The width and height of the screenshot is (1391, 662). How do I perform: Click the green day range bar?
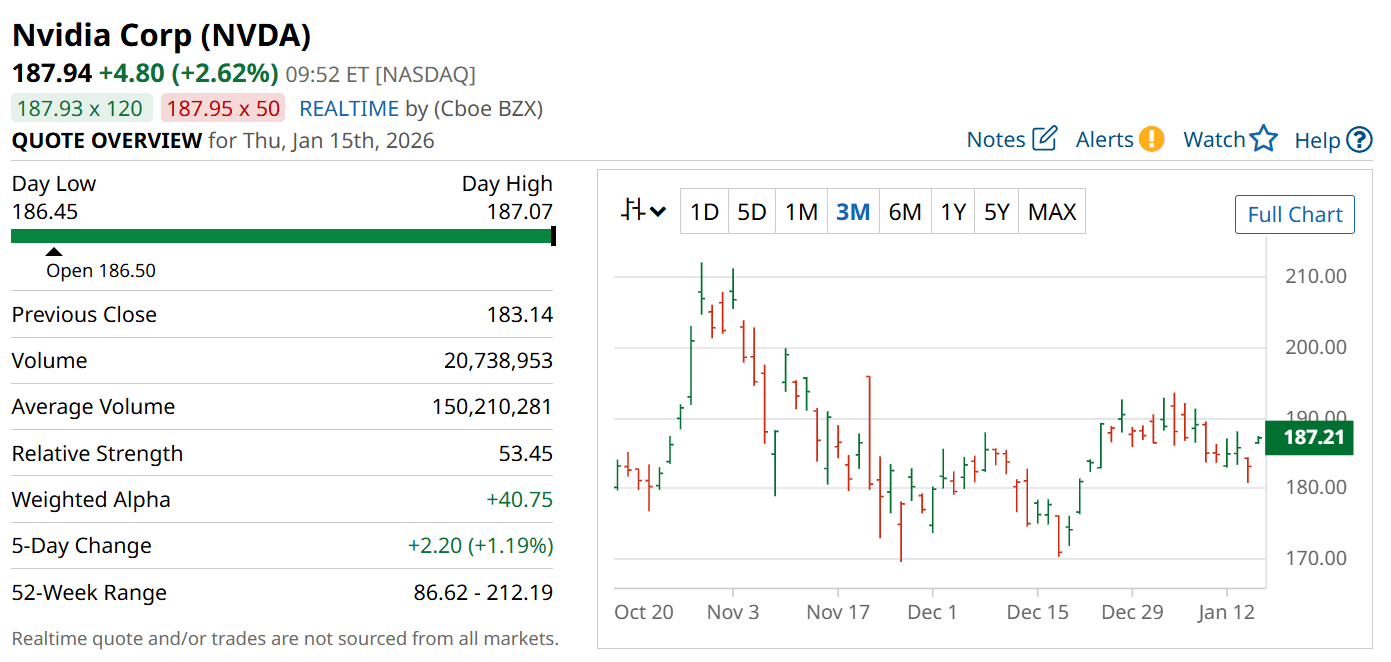pyautogui.click(x=281, y=236)
